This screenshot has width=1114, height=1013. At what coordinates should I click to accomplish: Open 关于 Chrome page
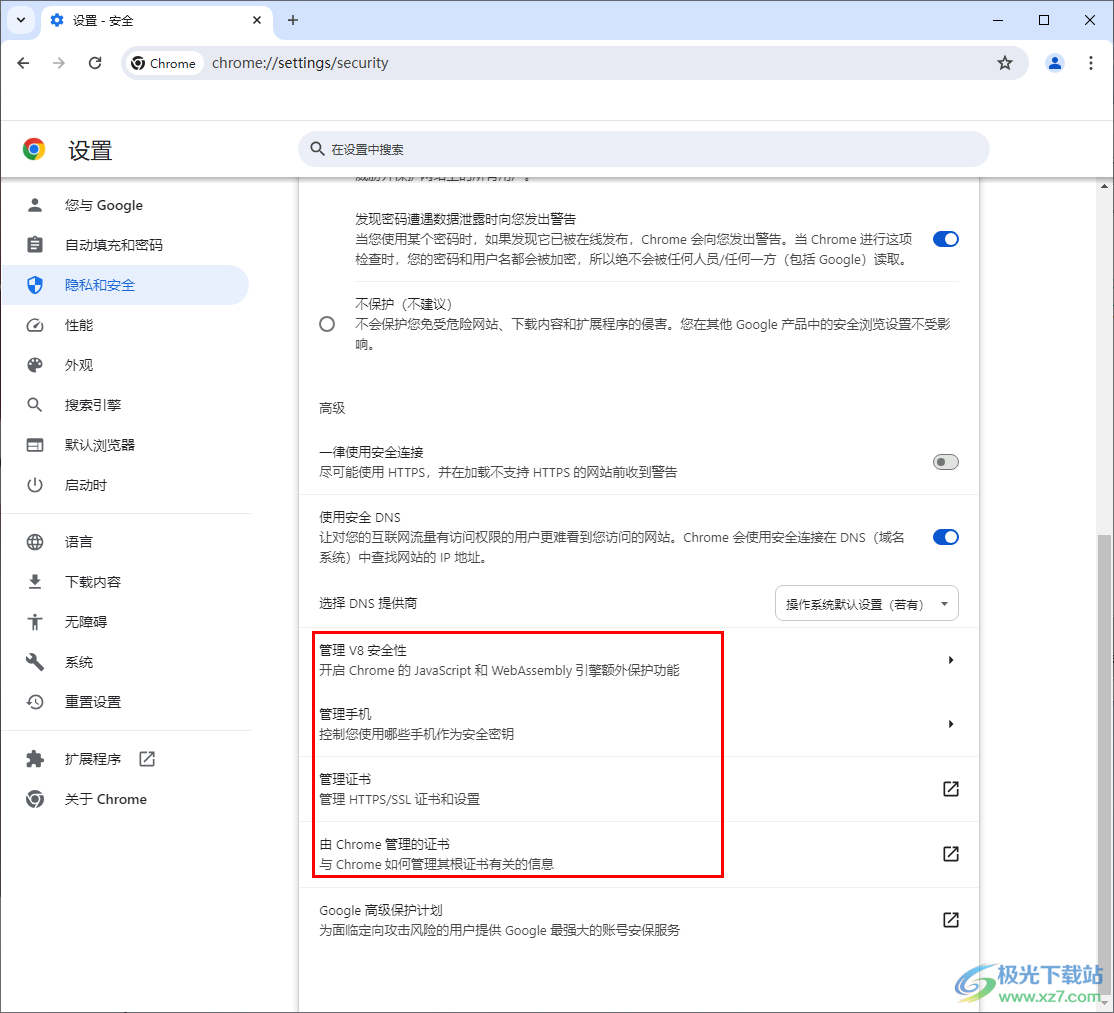click(x=126, y=799)
